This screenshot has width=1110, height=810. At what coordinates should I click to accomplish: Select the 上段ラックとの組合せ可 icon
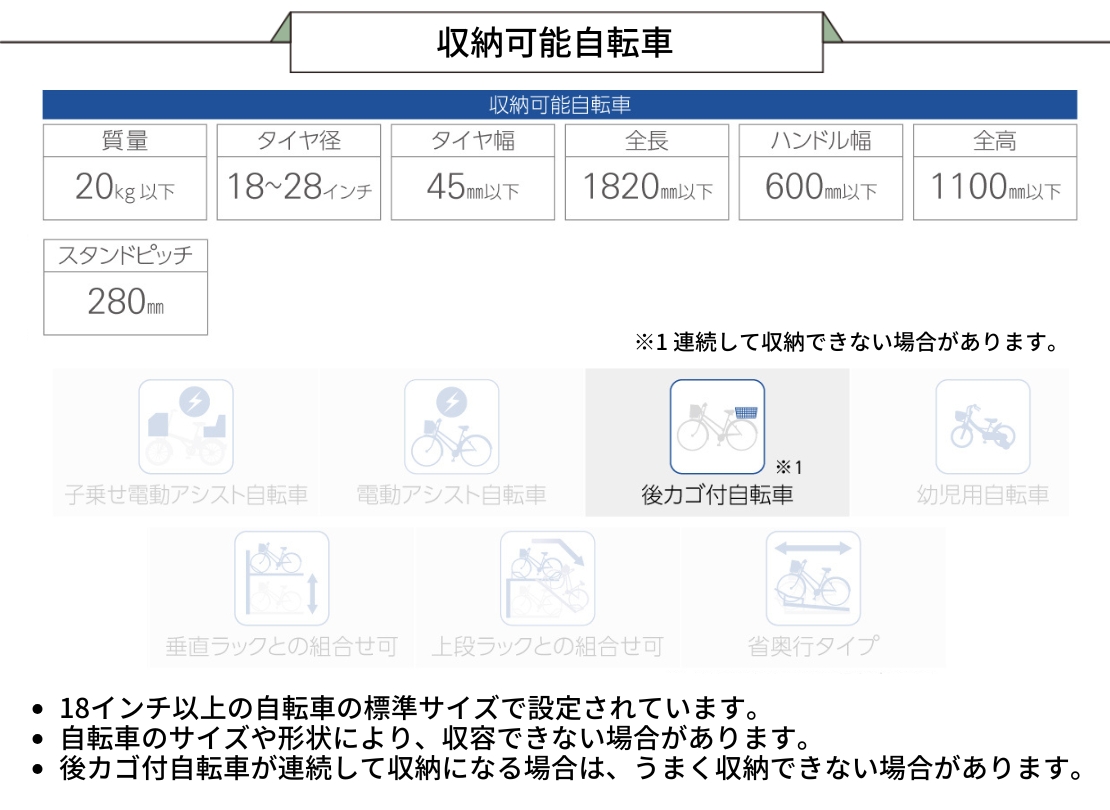(x=547, y=578)
